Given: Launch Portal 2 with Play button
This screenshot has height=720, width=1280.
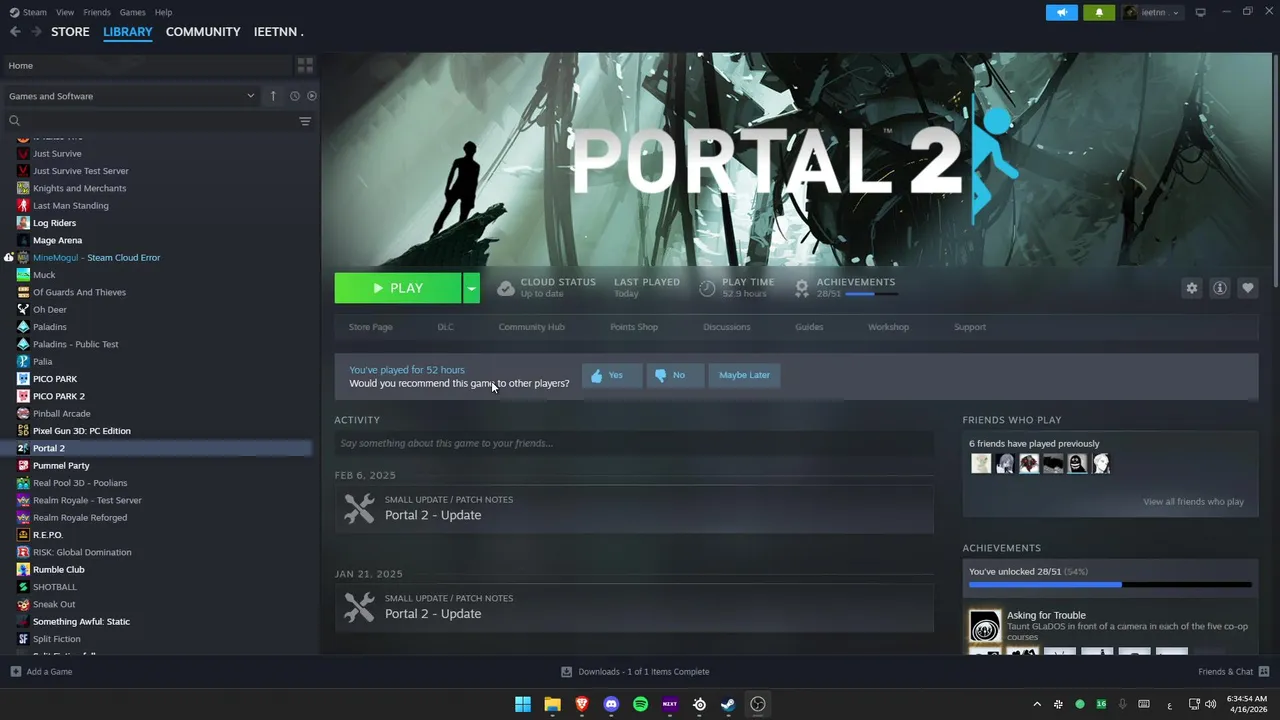Looking at the screenshot, I should [398, 288].
